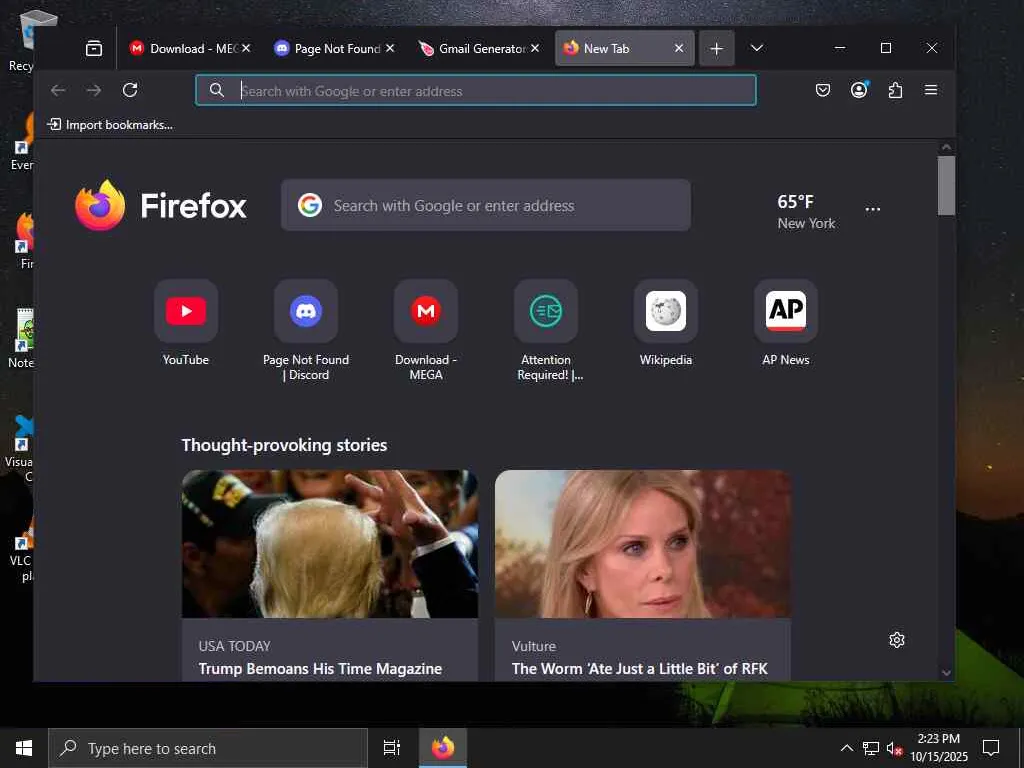The image size is (1024, 768).
Task: Open the 65°F New York weather widget
Action: point(805,212)
